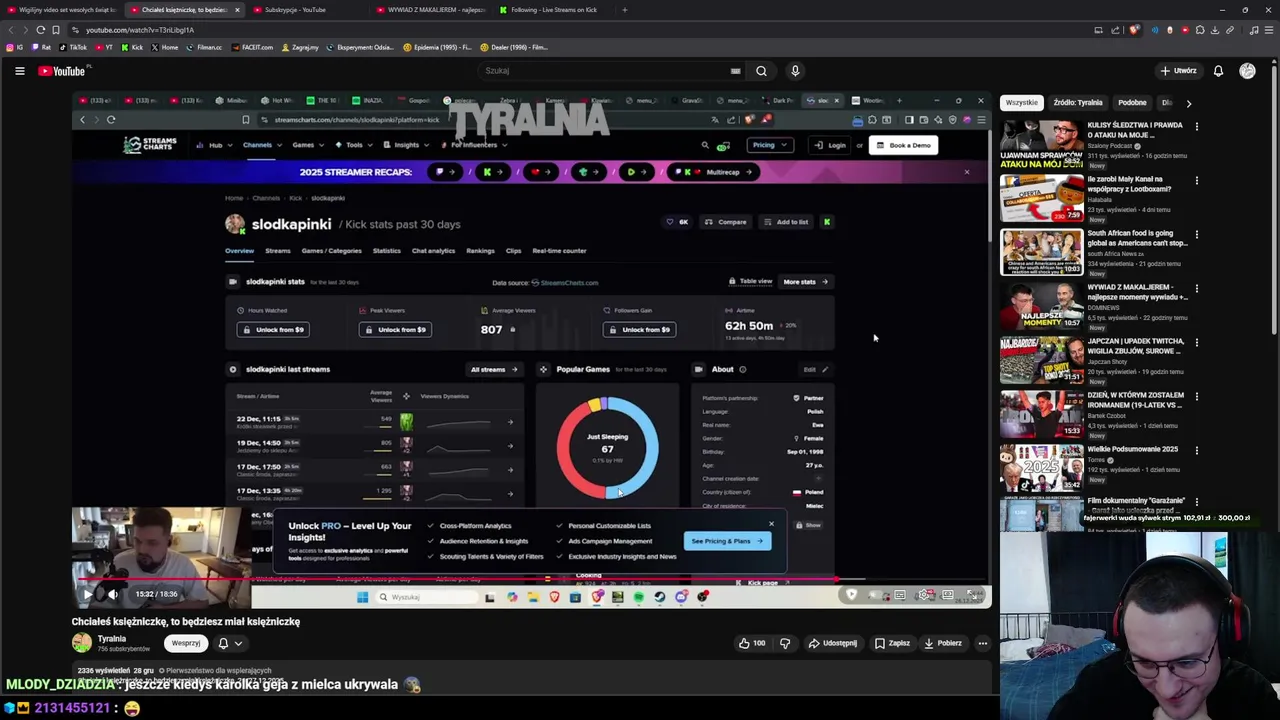Screen dimensions: 1280x720
Task: Open the JAPCZAN | UPADEK TWITCHA video title
Action: (x=1136, y=346)
